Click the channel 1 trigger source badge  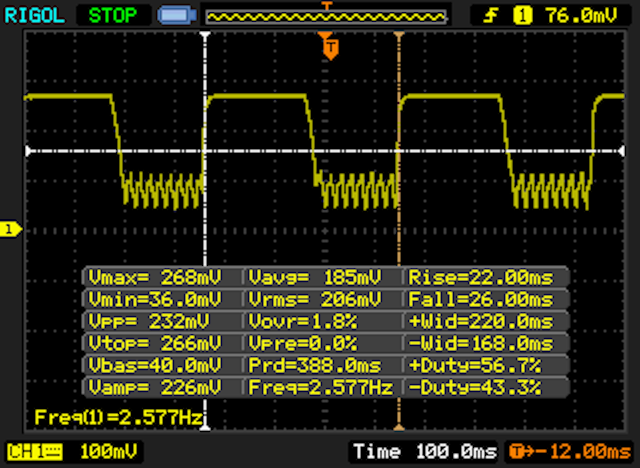coord(522,16)
